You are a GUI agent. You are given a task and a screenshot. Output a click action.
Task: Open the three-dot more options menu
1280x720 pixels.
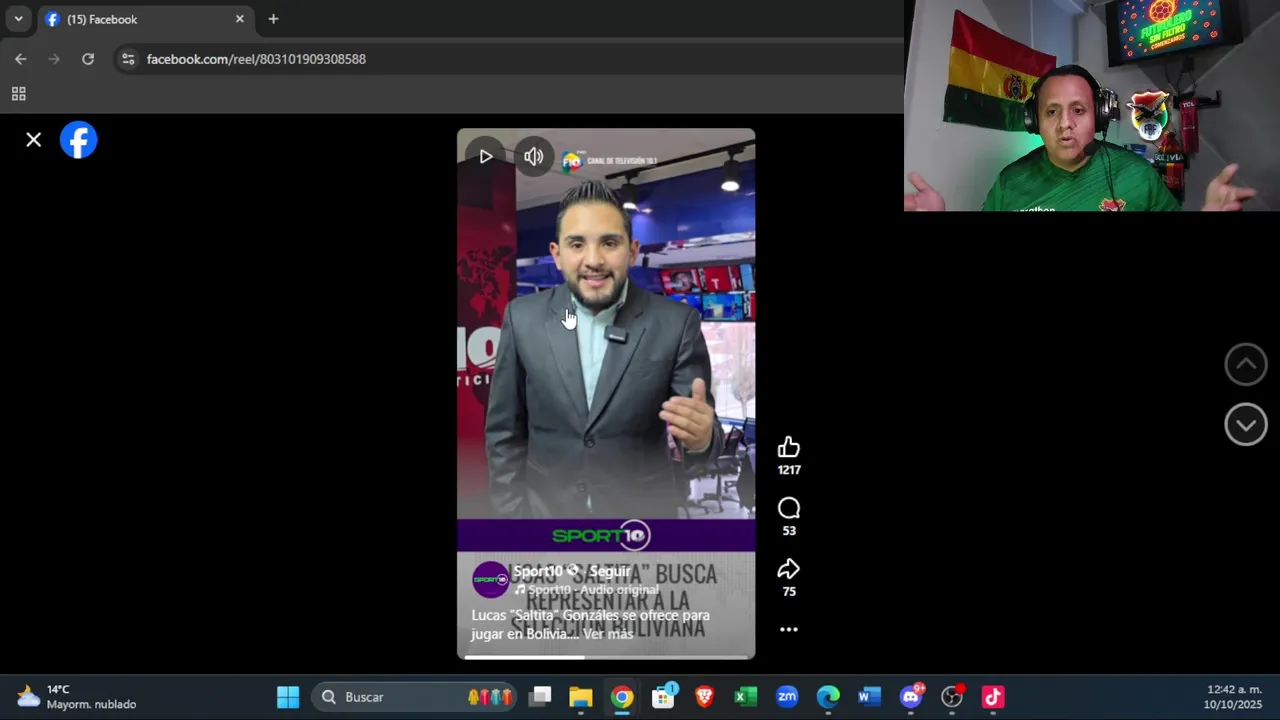click(789, 629)
